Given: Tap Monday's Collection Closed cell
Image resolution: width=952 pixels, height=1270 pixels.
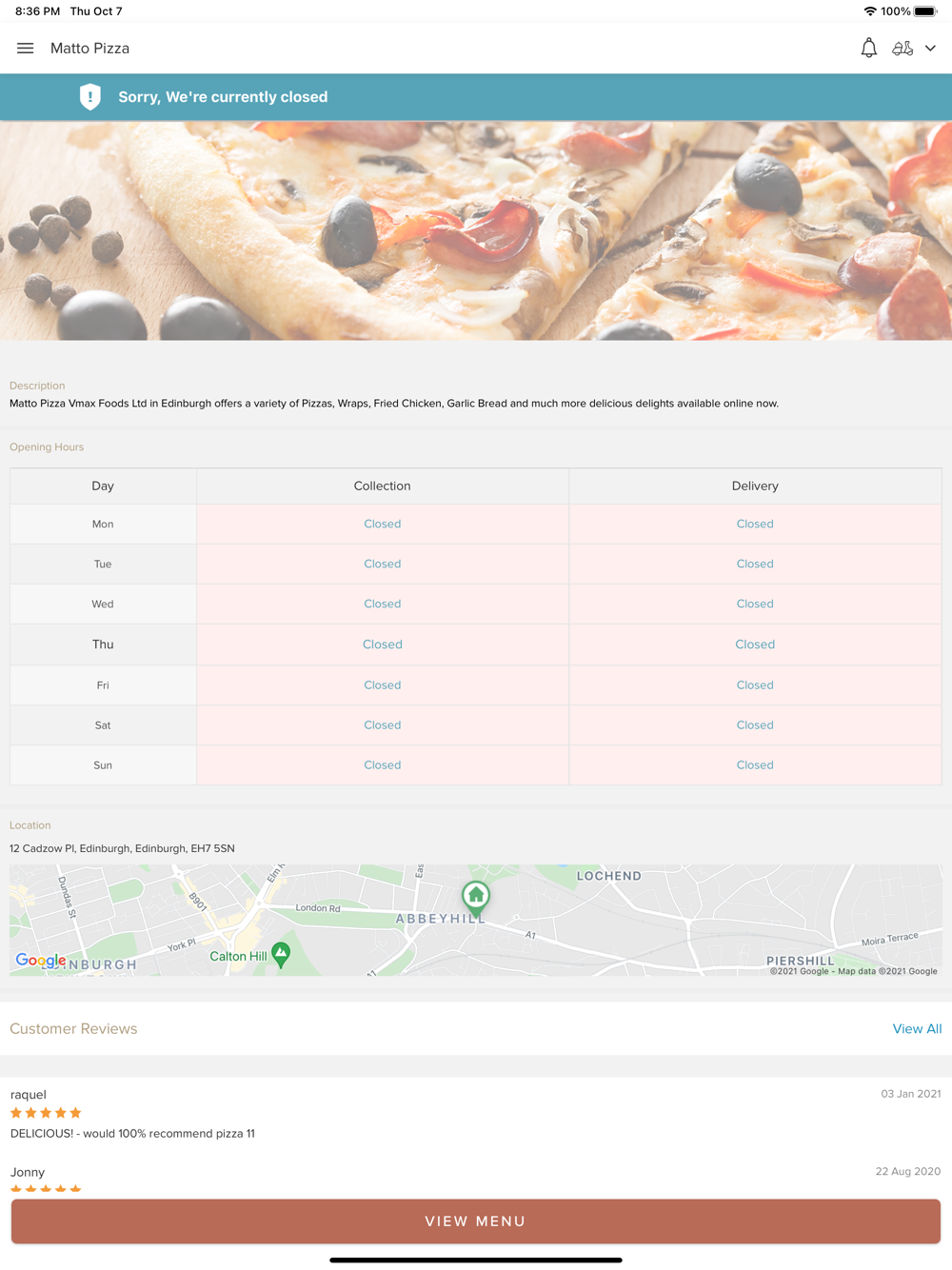Looking at the screenshot, I should [x=383, y=525].
